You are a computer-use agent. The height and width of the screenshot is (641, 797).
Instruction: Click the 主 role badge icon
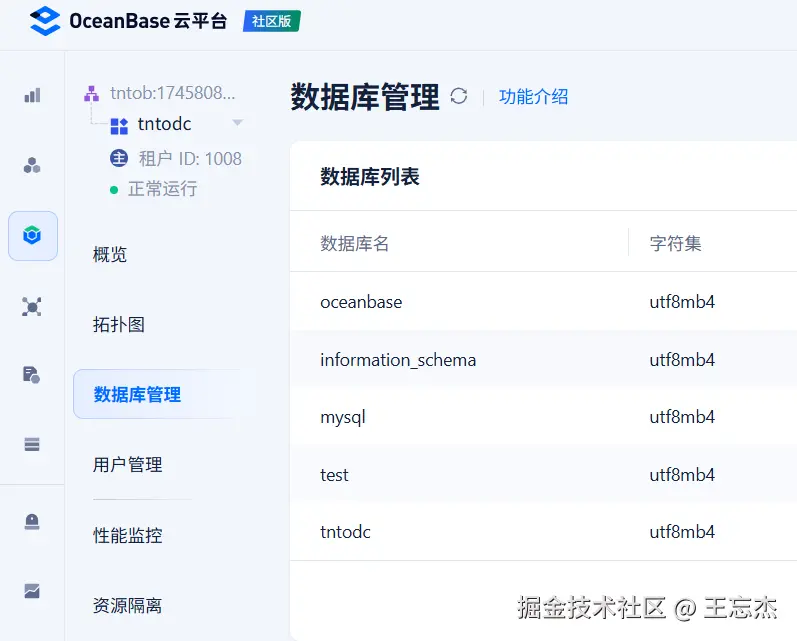coord(119,159)
